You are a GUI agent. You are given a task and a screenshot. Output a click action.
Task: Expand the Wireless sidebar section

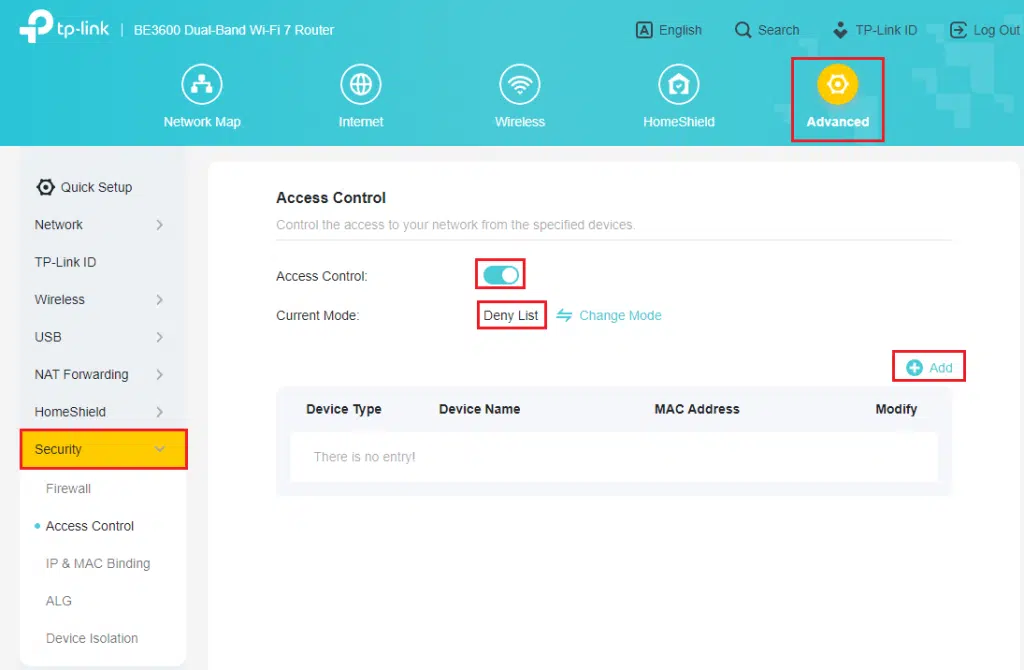click(x=99, y=300)
